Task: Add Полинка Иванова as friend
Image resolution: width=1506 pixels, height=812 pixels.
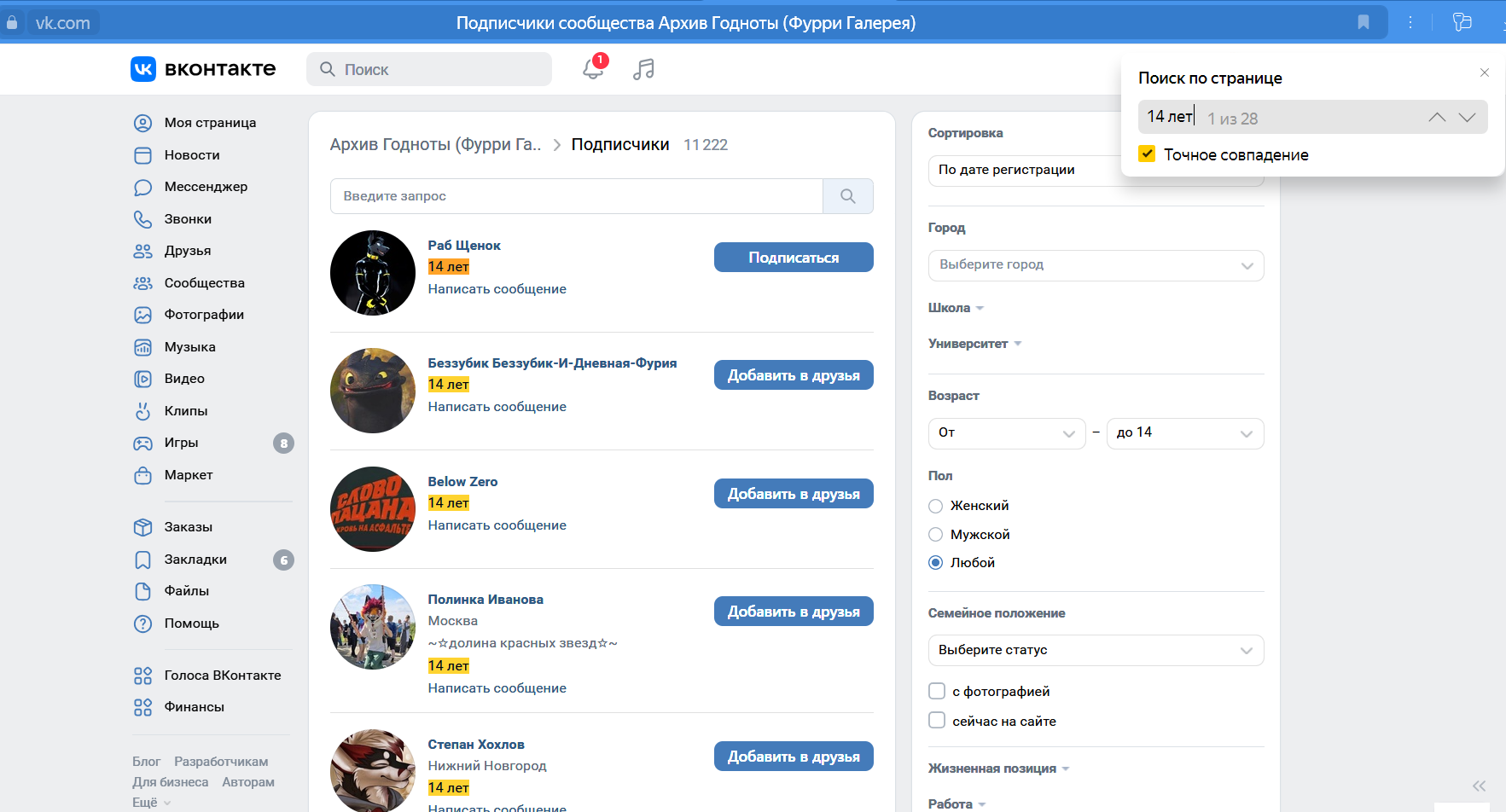Action: click(794, 612)
